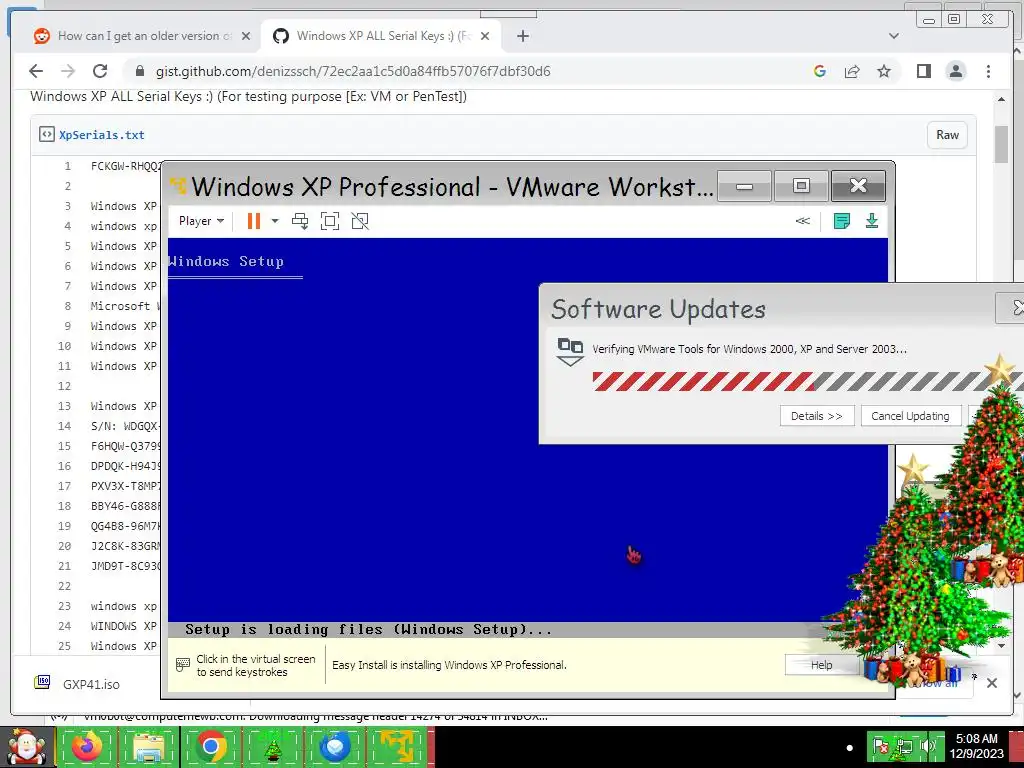Click Help button in VMware install bar
The image size is (1024, 768).
coord(821,665)
